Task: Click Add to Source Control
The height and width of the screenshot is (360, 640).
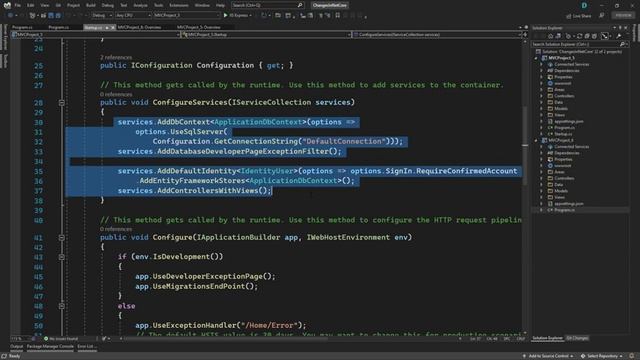Action: pos(548,356)
